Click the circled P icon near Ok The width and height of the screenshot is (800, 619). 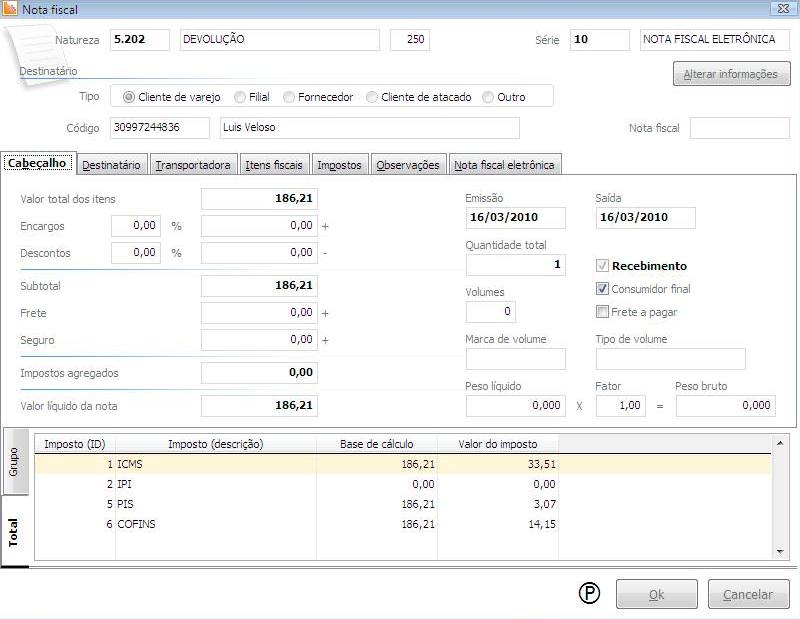pyautogui.click(x=589, y=593)
